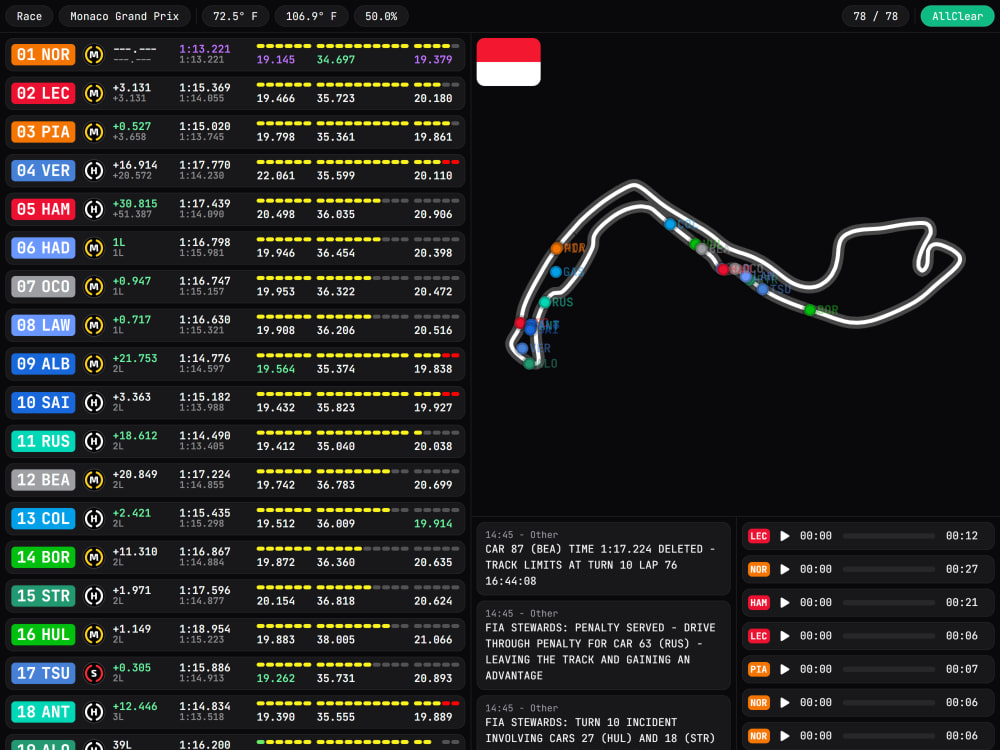The width and height of the screenshot is (1000, 750).
Task: Click the HAM tag in radio list
Action: 758,603
